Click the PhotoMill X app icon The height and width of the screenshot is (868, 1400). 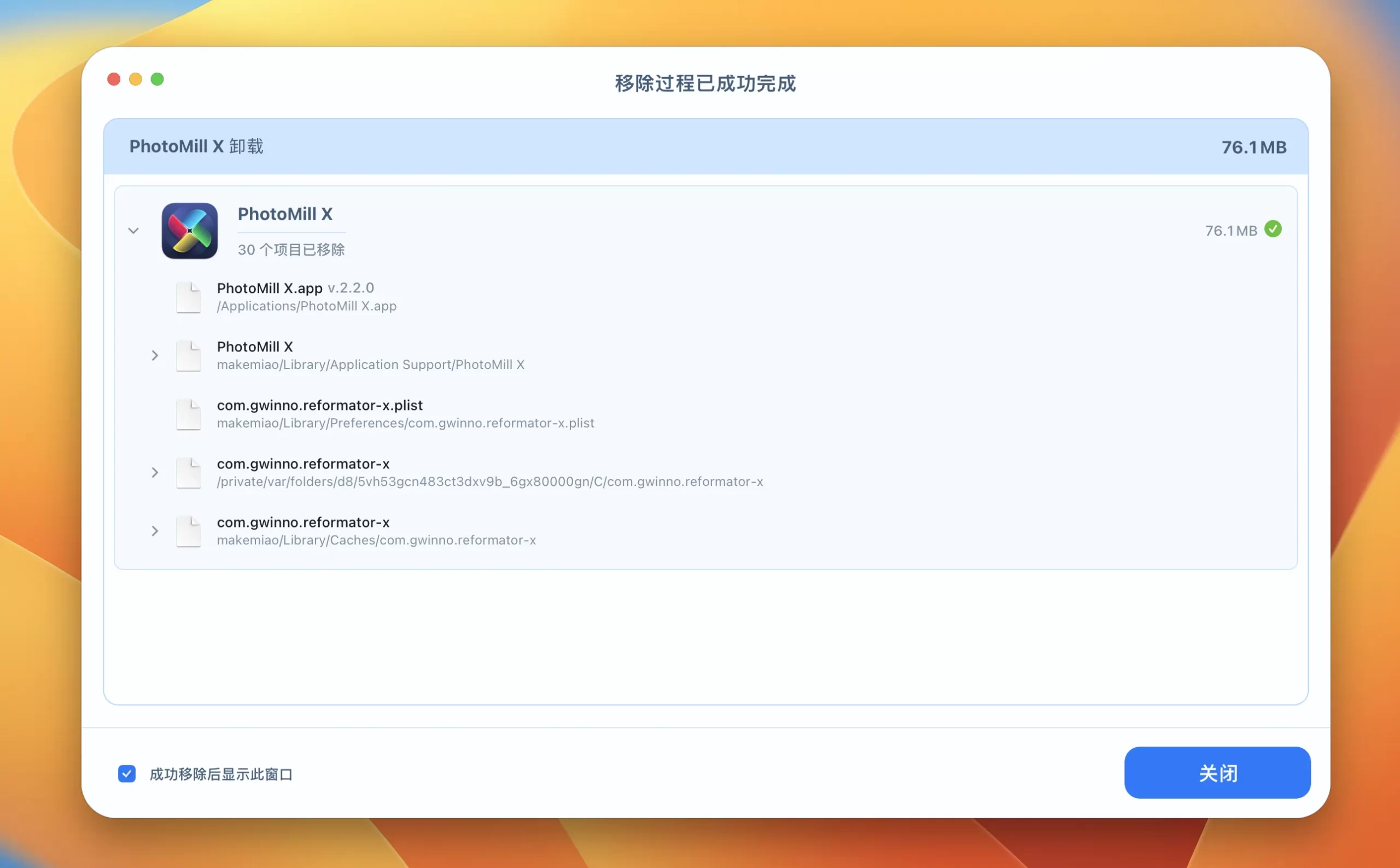click(190, 231)
